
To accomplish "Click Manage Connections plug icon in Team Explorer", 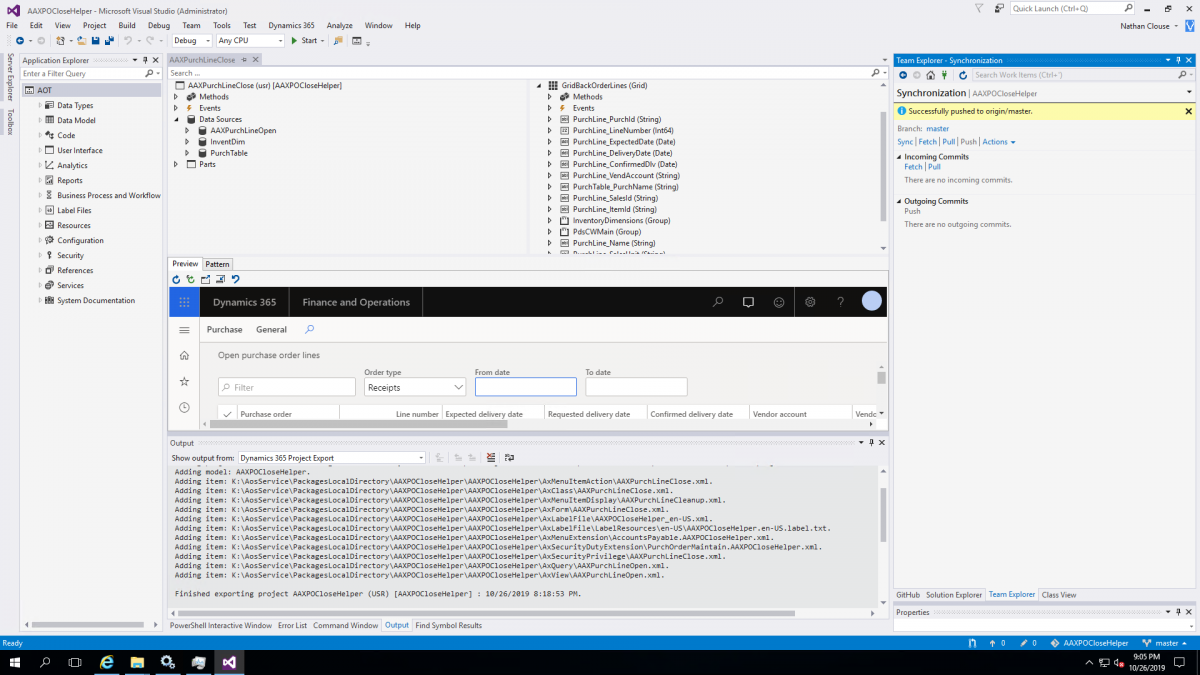I will tap(944, 75).
